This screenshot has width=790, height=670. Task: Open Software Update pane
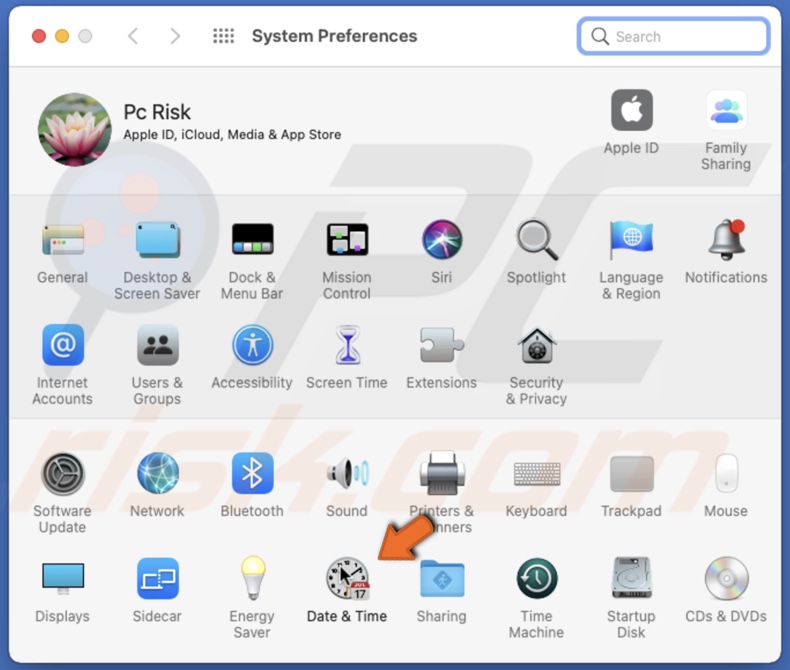63,473
